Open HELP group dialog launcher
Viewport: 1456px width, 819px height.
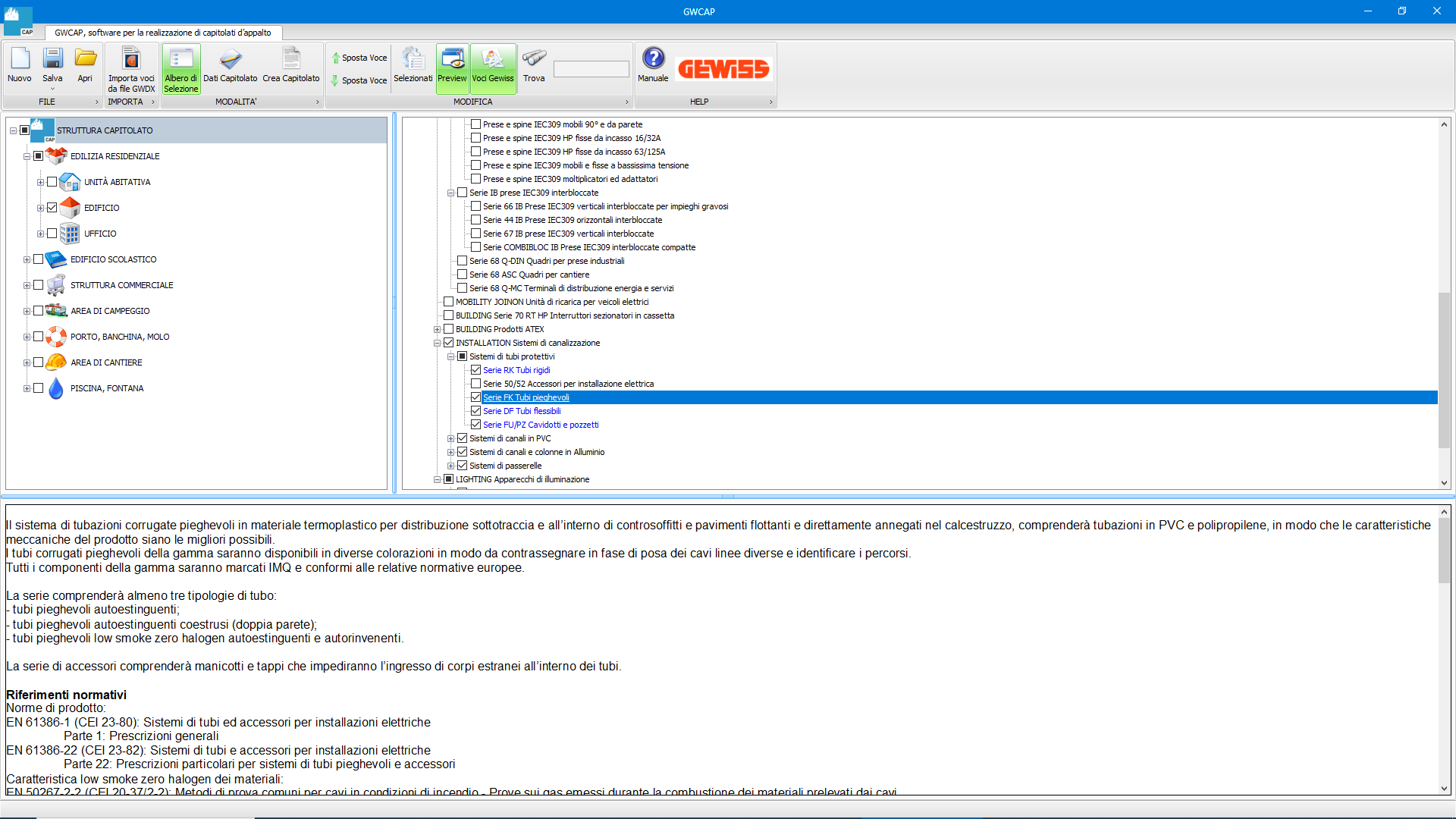point(771,102)
